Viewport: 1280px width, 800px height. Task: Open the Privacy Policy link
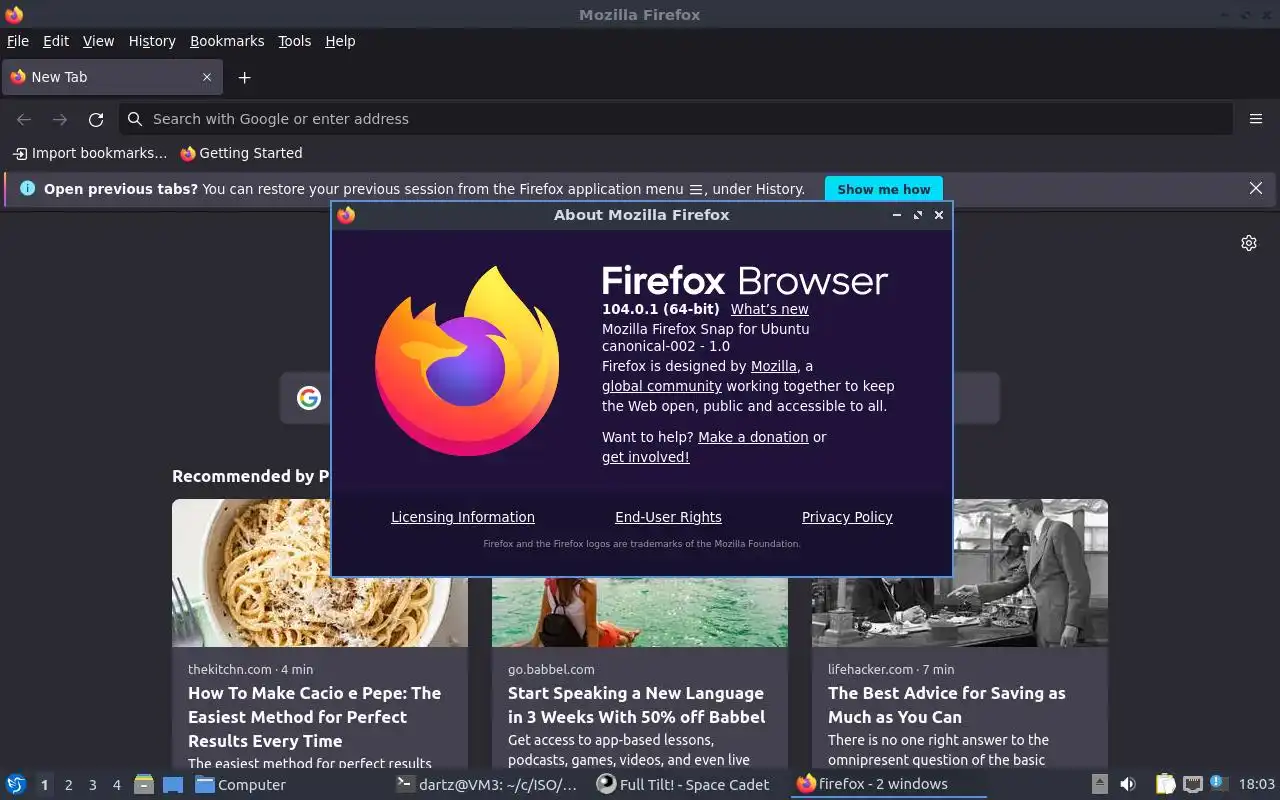click(x=847, y=517)
